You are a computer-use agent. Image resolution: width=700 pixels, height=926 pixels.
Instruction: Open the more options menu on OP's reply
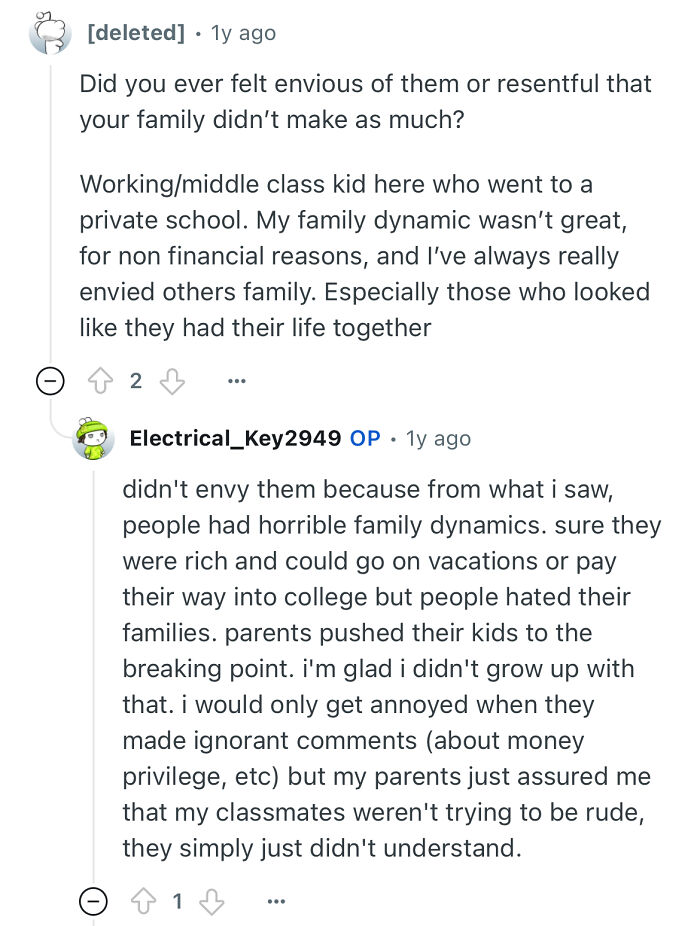276,901
